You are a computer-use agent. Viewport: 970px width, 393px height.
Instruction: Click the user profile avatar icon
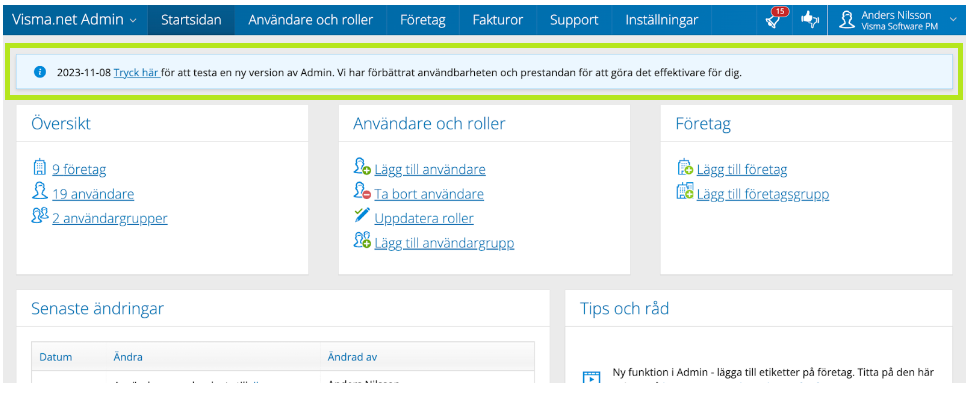point(846,20)
